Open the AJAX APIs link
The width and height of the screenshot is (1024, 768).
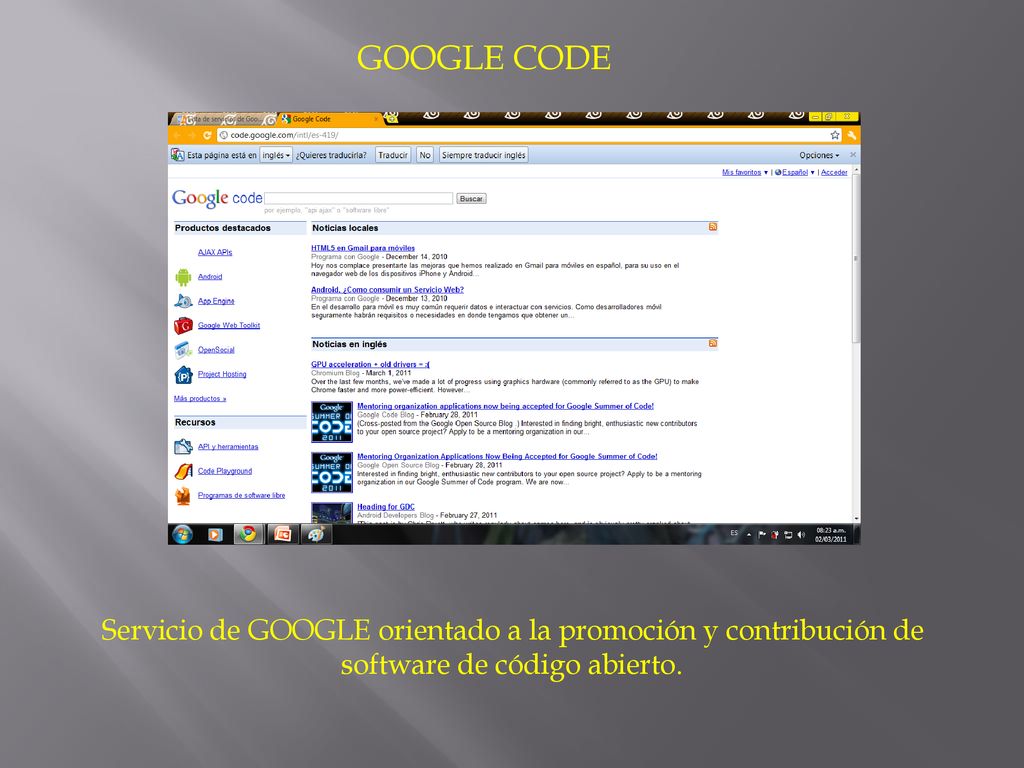pos(215,252)
